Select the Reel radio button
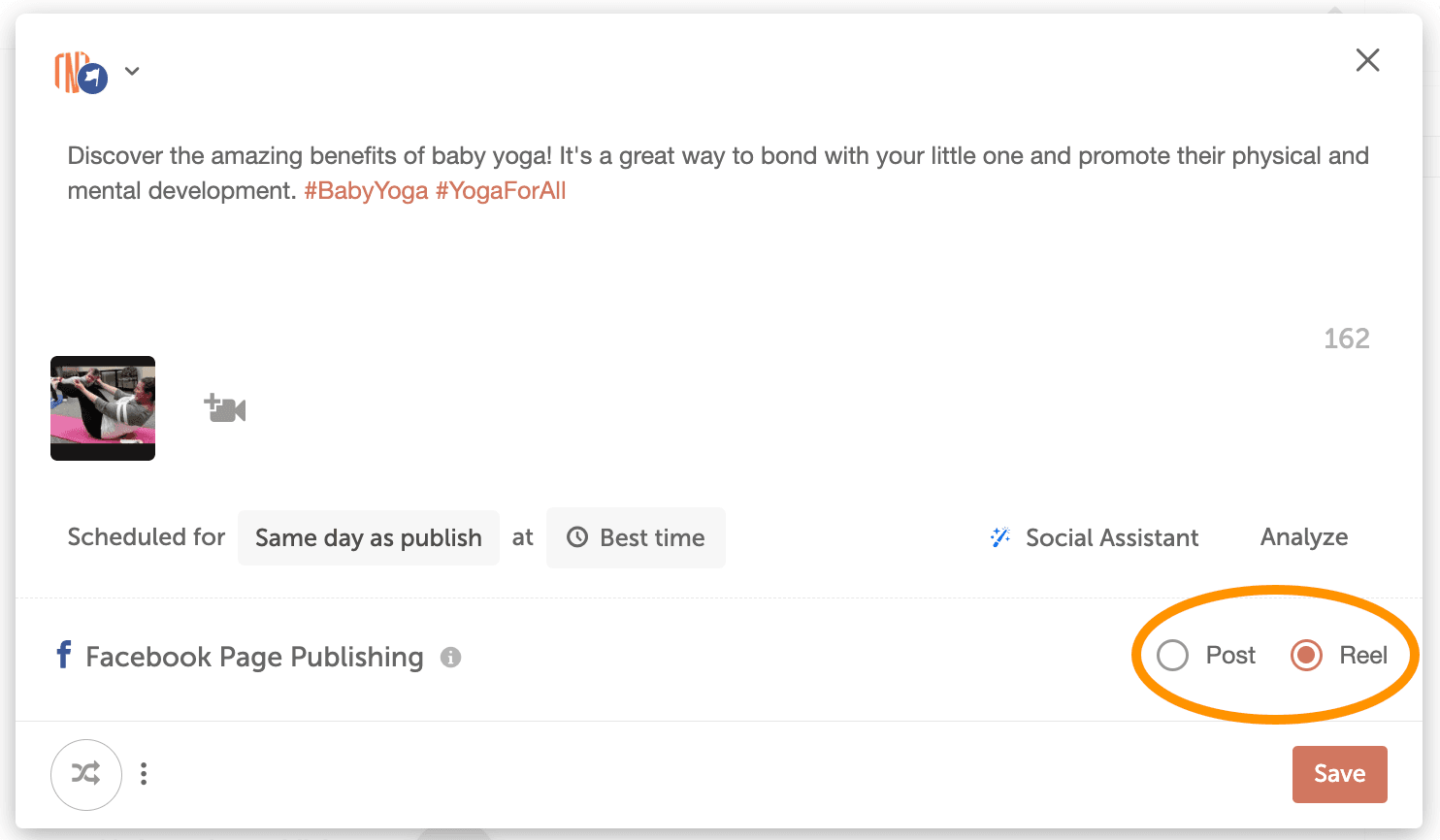 coord(1306,656)
